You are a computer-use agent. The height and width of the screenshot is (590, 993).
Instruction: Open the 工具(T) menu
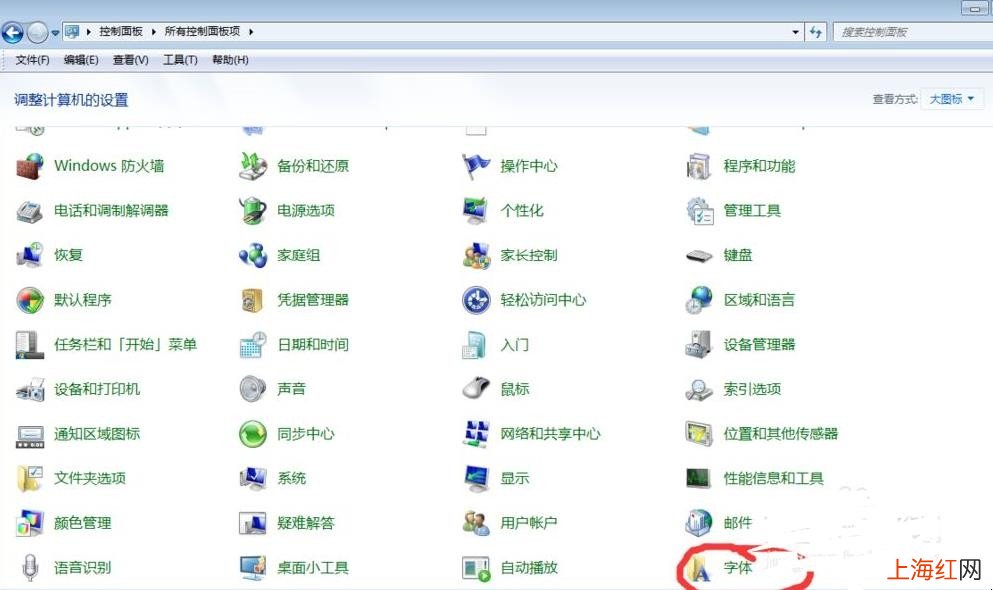(x=180, y=60)
